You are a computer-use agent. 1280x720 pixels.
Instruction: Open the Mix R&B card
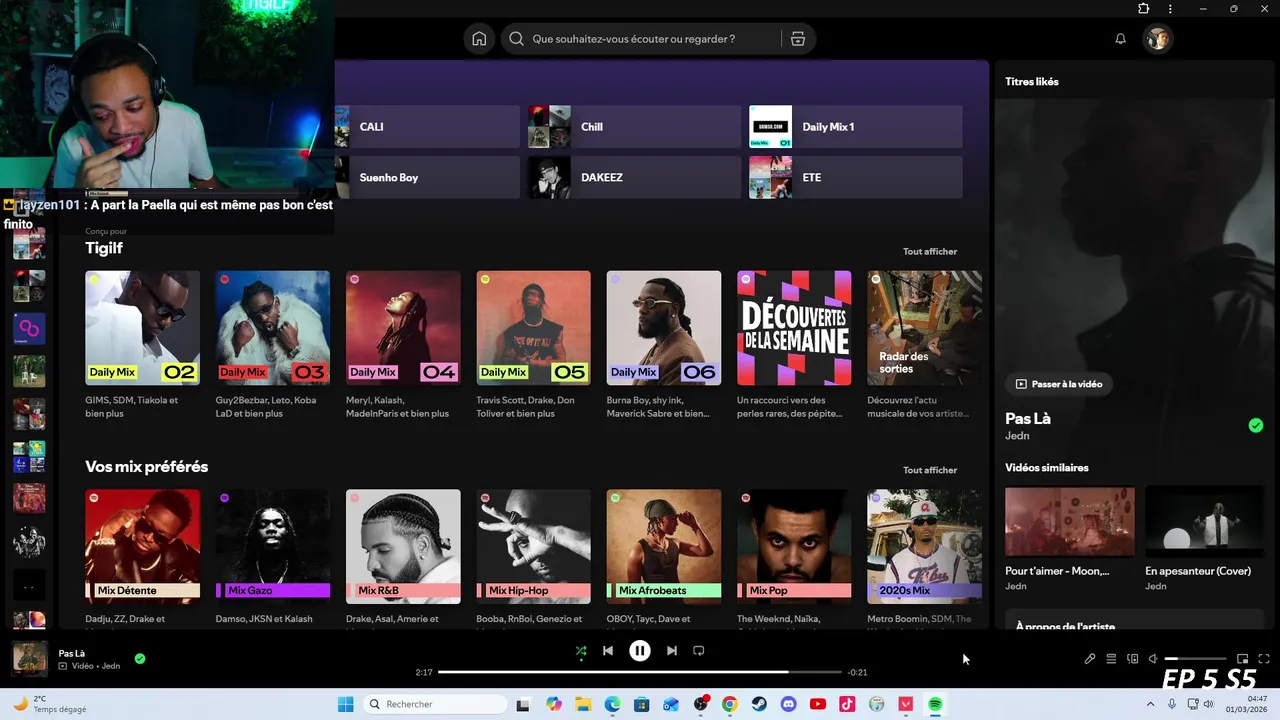pyautogui.click(x=403, y=546)
